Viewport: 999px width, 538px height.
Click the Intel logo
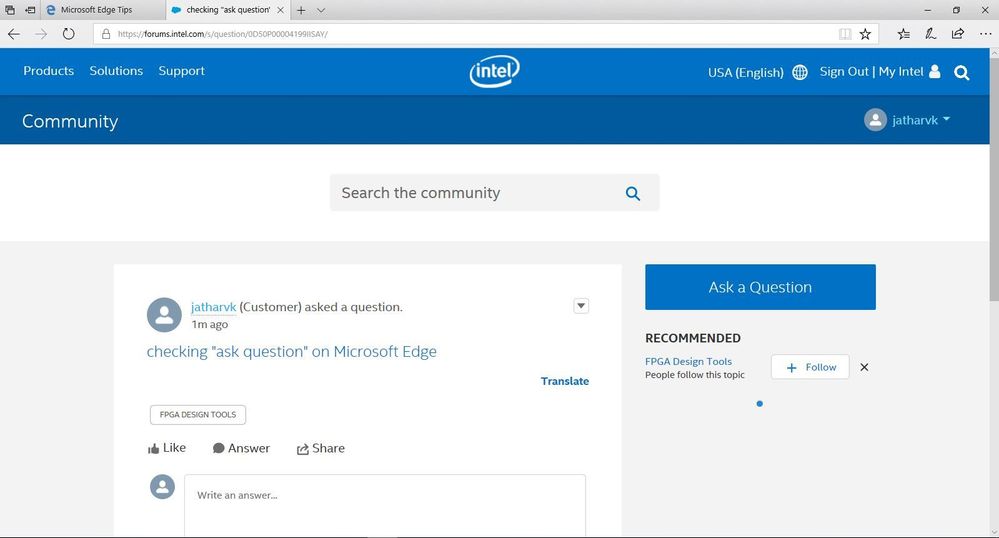(494, 71)
